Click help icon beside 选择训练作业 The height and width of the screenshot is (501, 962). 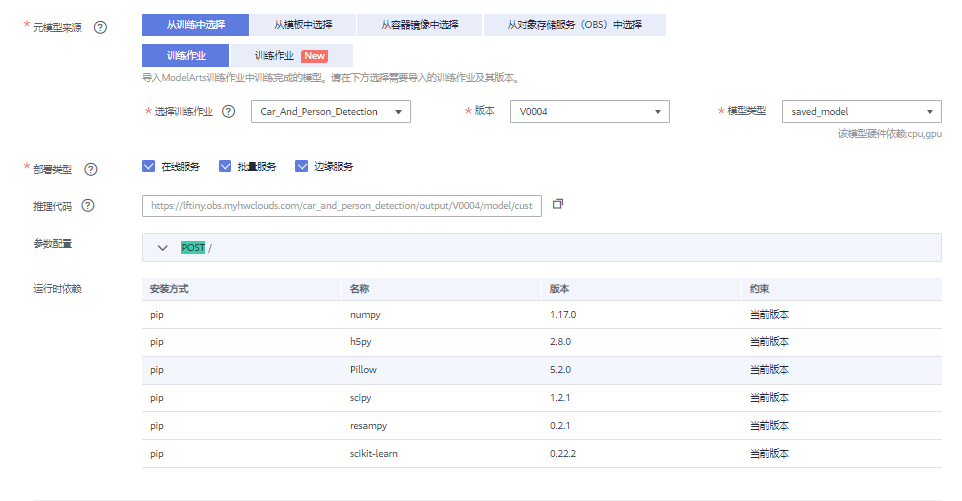[229, 112]
